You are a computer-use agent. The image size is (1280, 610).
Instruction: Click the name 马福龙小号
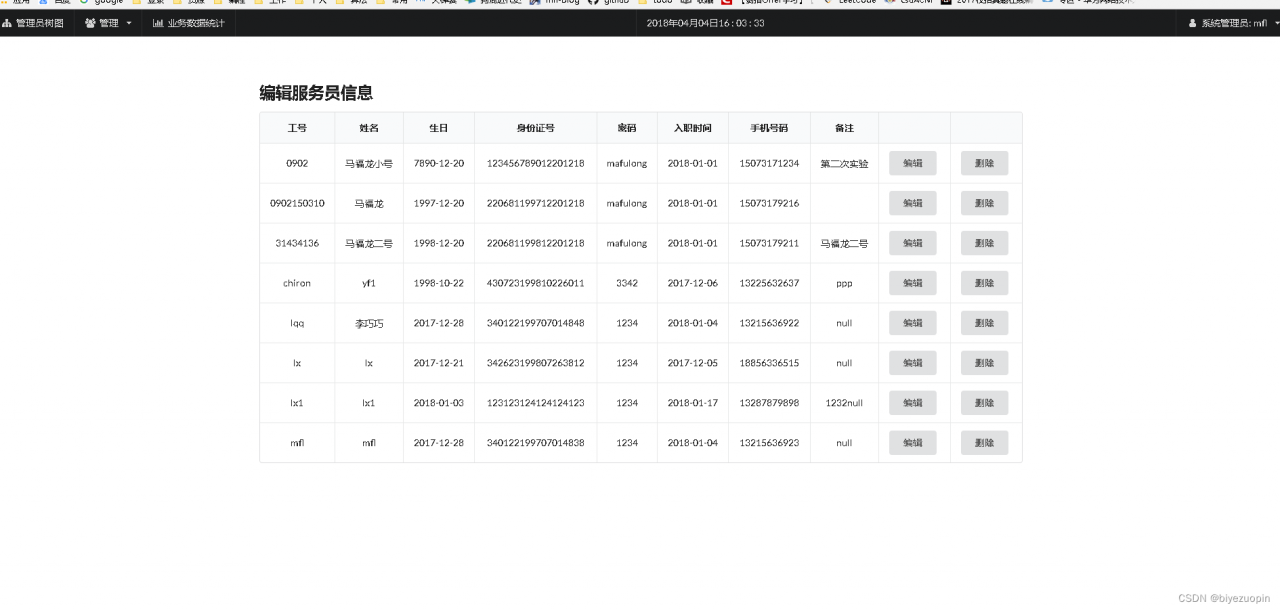pyautogui.click(x=369, y=163)
